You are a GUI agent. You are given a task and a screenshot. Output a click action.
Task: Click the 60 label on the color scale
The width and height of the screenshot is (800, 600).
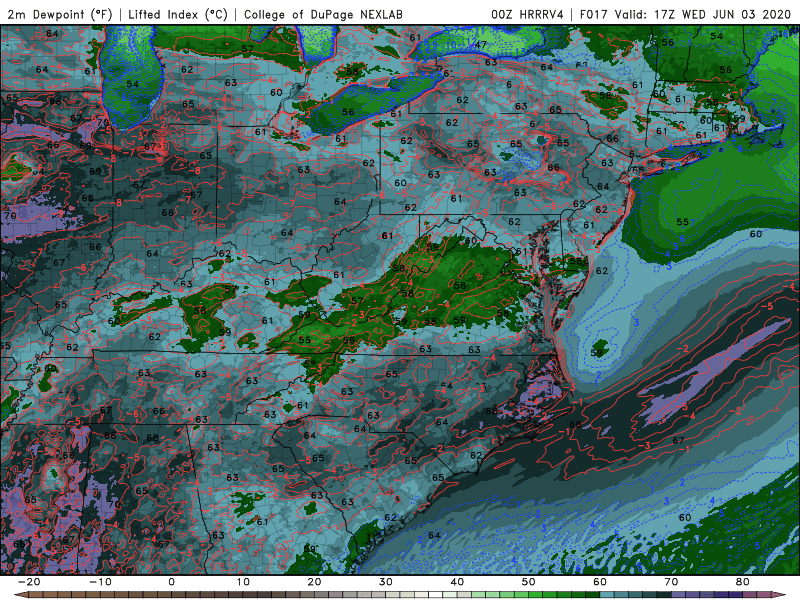point(600,582)
